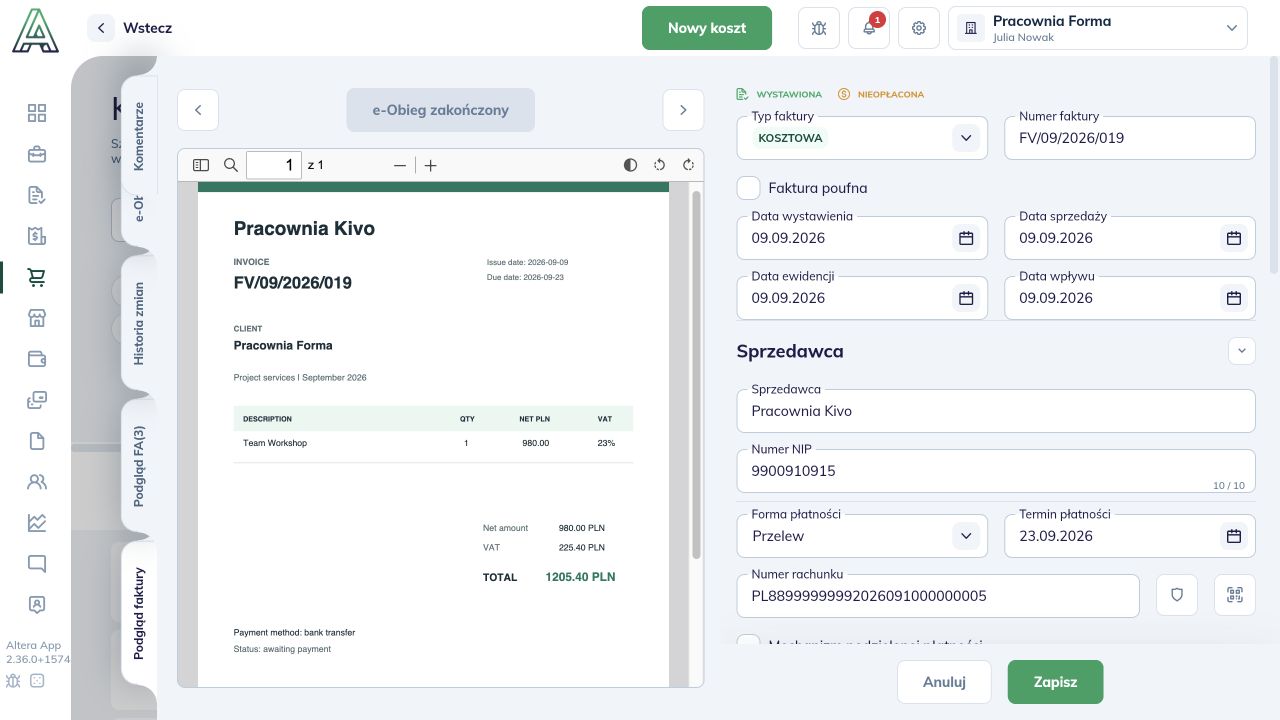Click the PDF search magnifier icon
Screen dimensions: 1280x720
pyautogui.click(x=231, y=165)
